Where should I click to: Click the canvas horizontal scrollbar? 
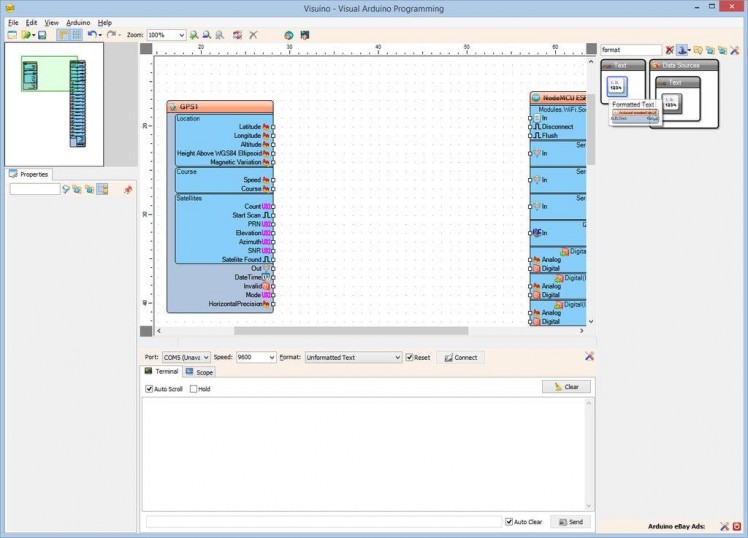tap(350, 331)
